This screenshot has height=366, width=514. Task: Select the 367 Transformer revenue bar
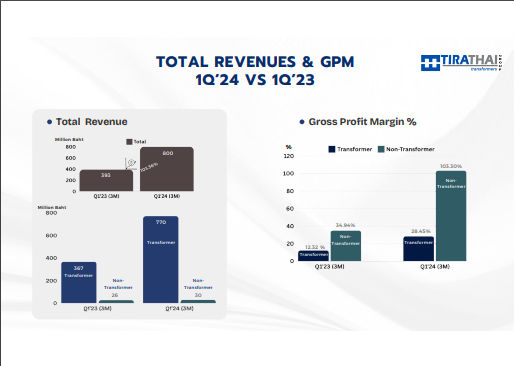pos(79,282)
